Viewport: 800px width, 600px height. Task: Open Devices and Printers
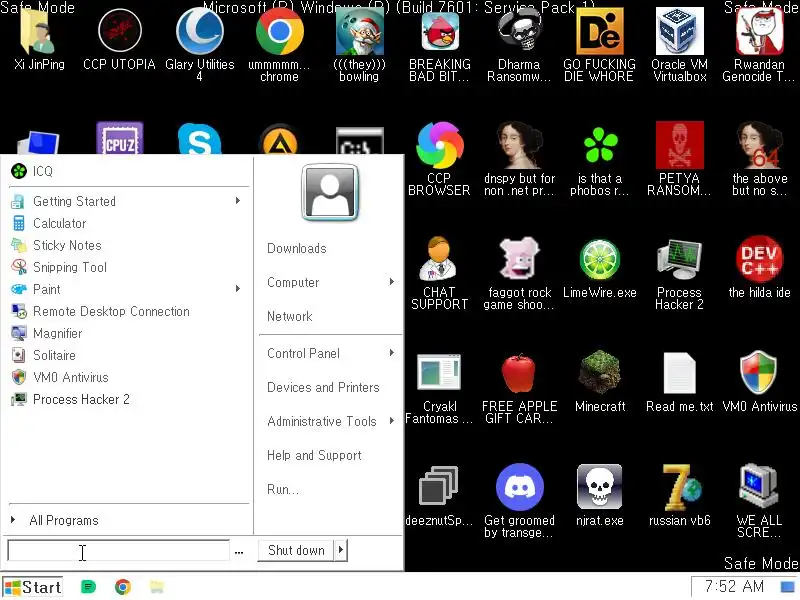point(323,387)
